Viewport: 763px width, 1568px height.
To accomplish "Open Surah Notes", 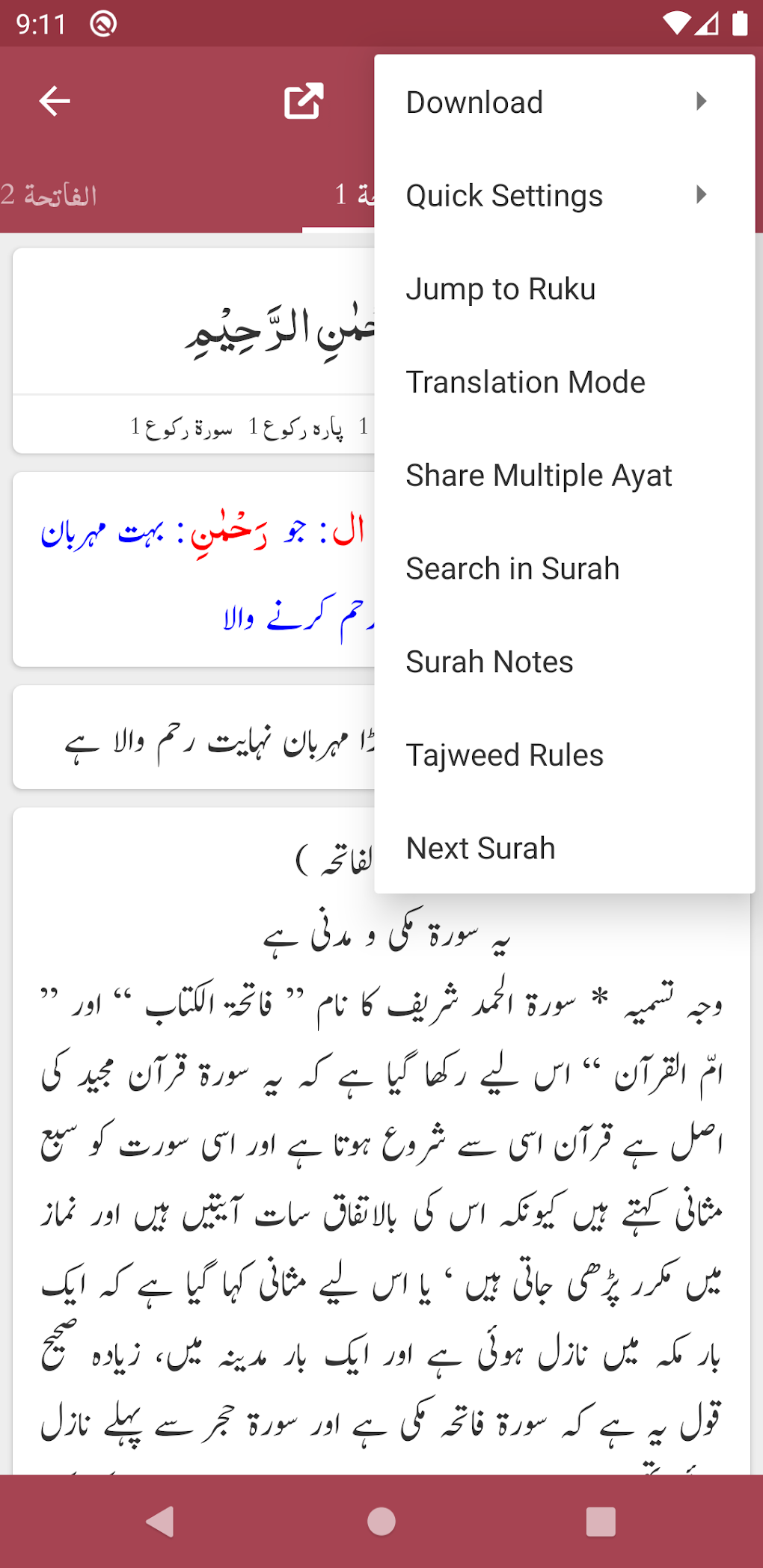I will coord(489,662).
